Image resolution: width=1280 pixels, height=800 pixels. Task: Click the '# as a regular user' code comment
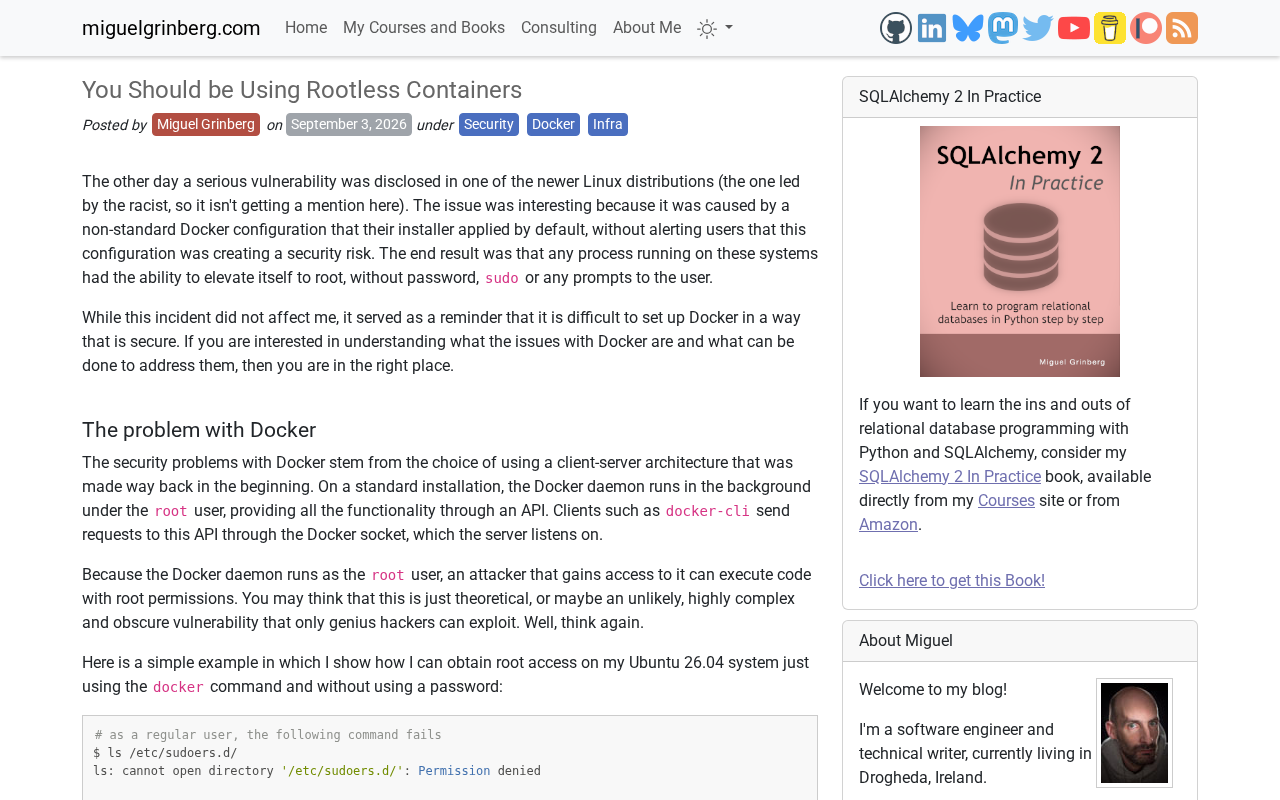click(x=268, y=735)
